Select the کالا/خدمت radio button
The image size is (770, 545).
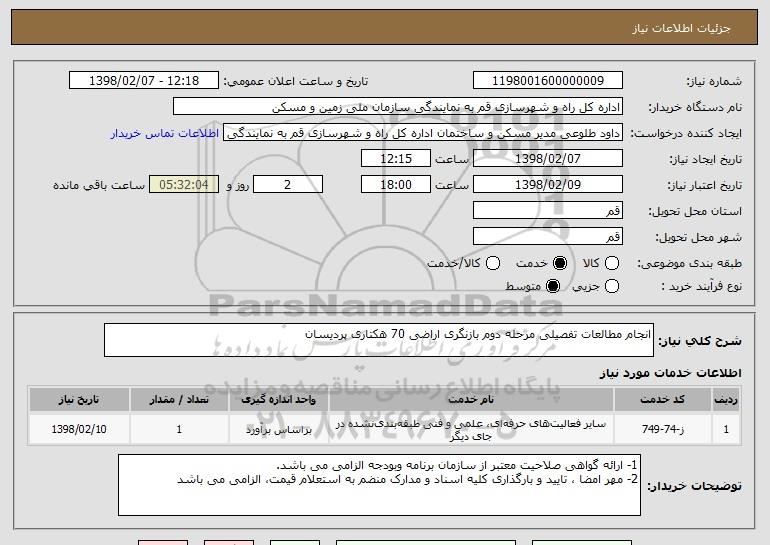point(493,264)
